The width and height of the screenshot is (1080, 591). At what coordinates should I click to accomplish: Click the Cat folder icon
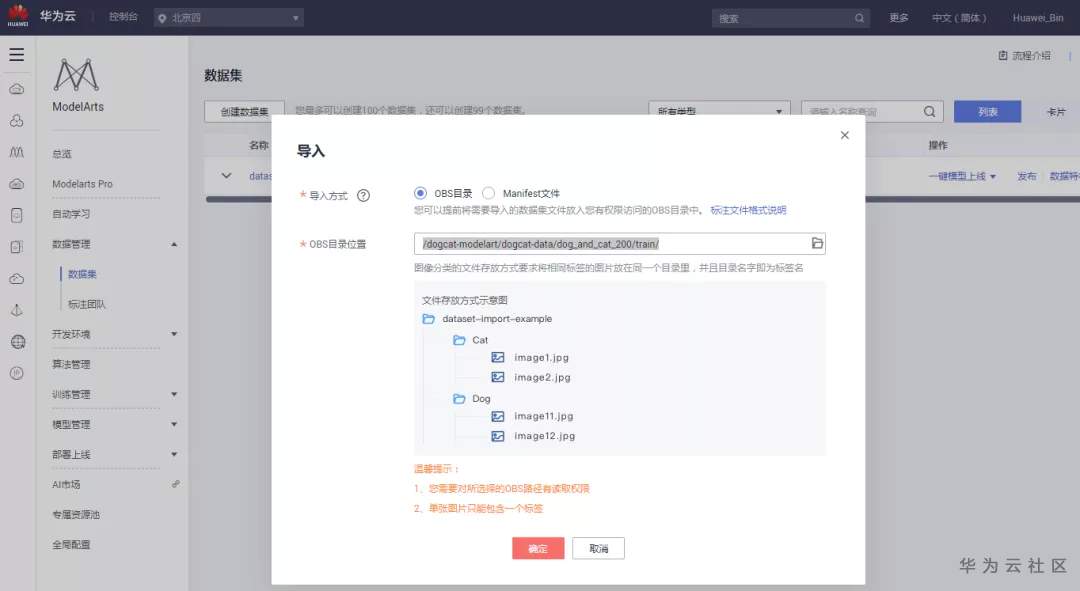(459, 340)
